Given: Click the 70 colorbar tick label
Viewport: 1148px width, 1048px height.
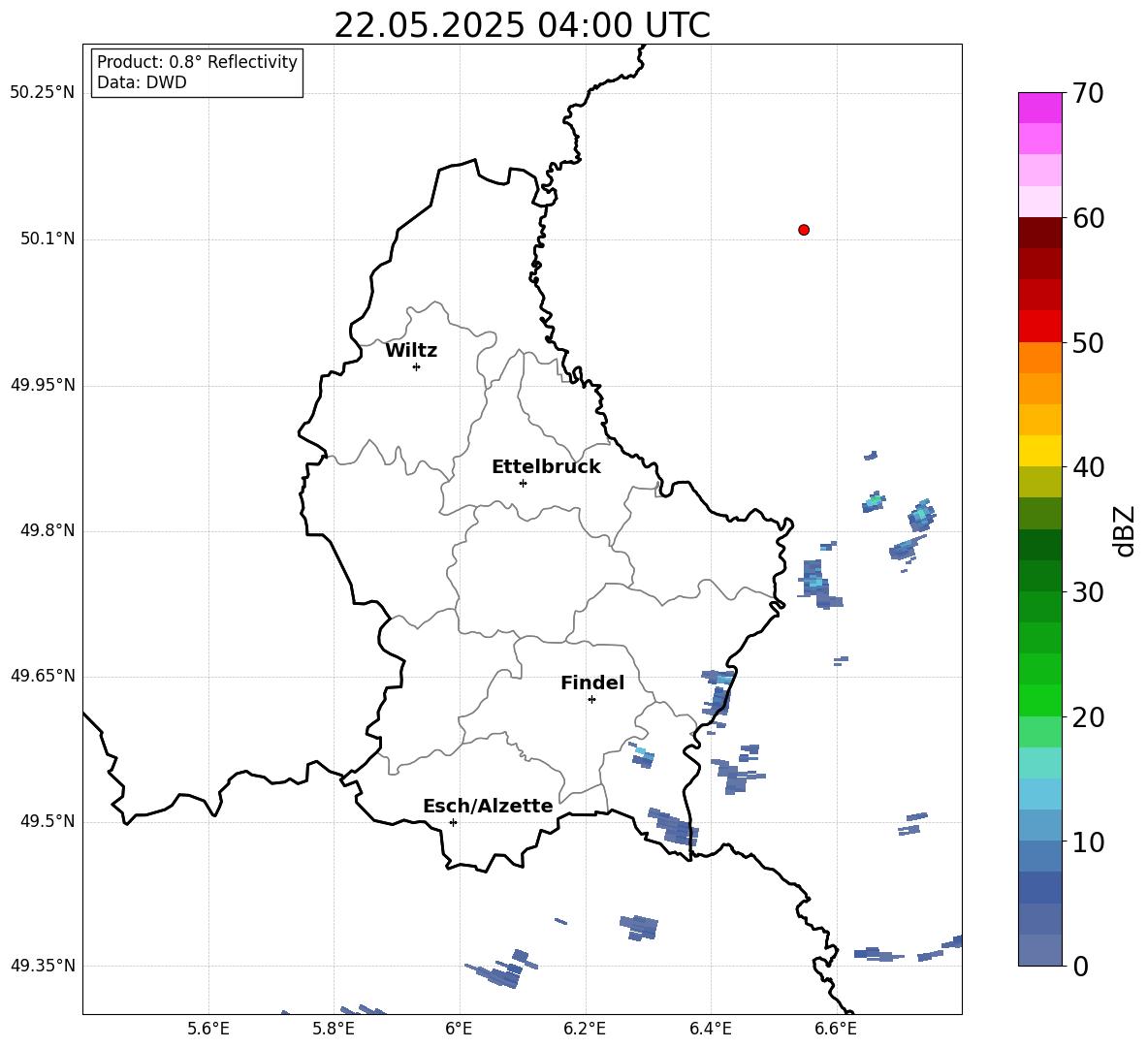Looking at the screenshot, I should coord(1088,93).
